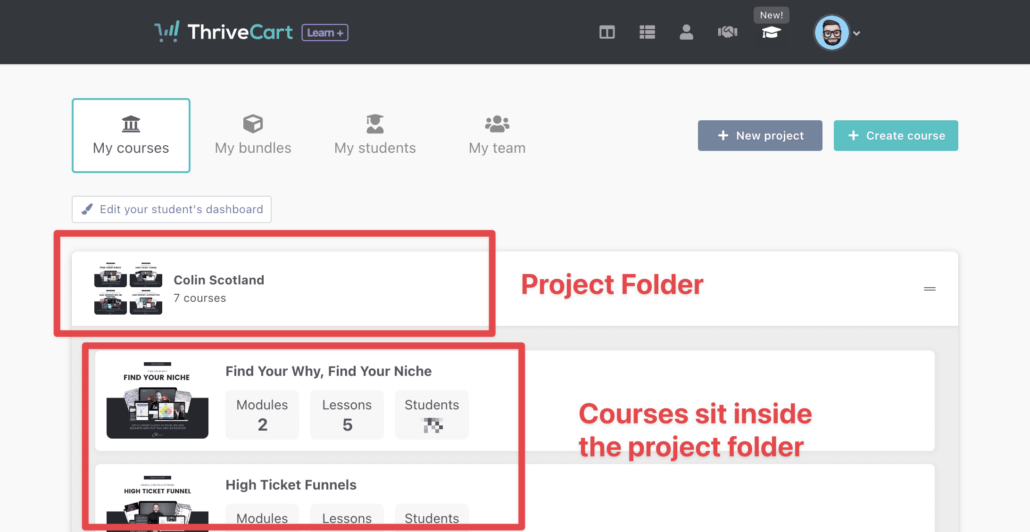Click Modules count for Find Your Niche
Image resolution: width=1030 pixels, height=532 pixels.
(x=262, y=415)
